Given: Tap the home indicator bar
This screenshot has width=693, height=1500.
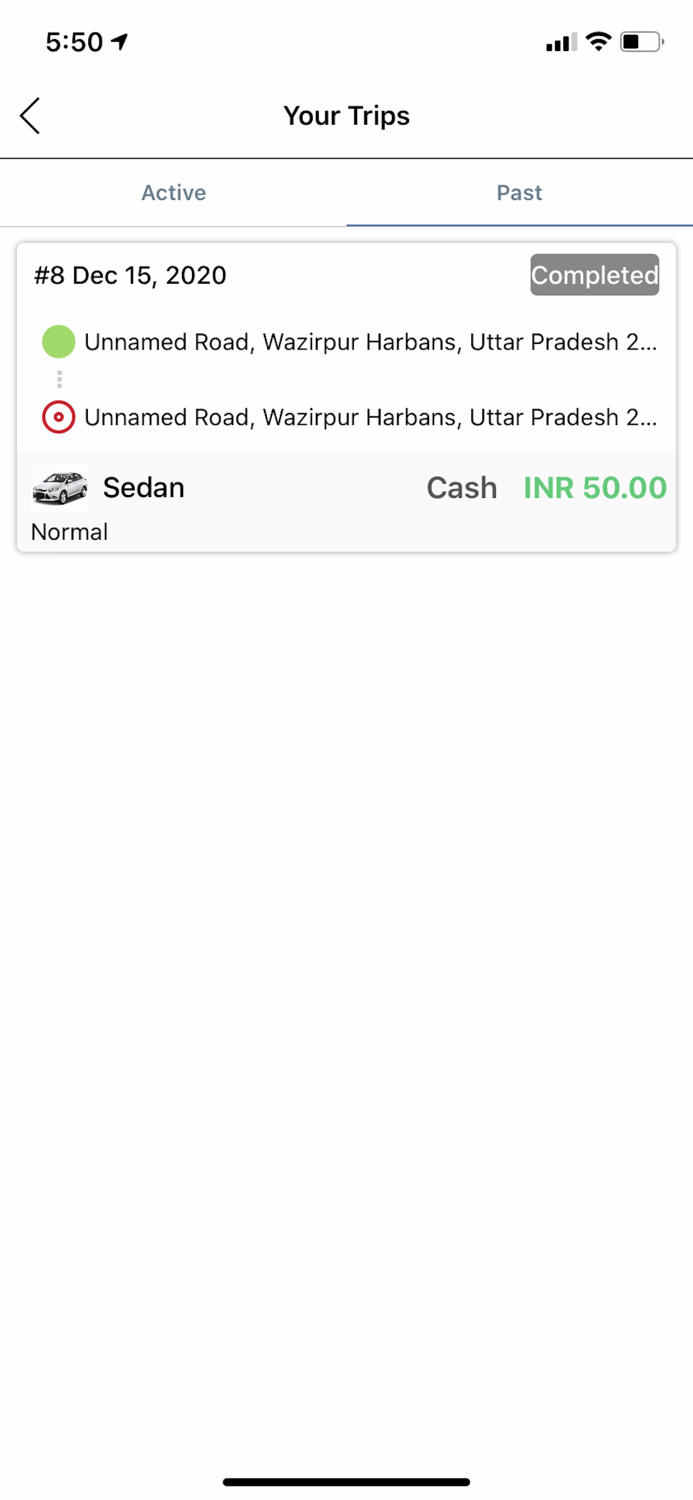Looking at the screenshot, I should tap(346, 1482).
